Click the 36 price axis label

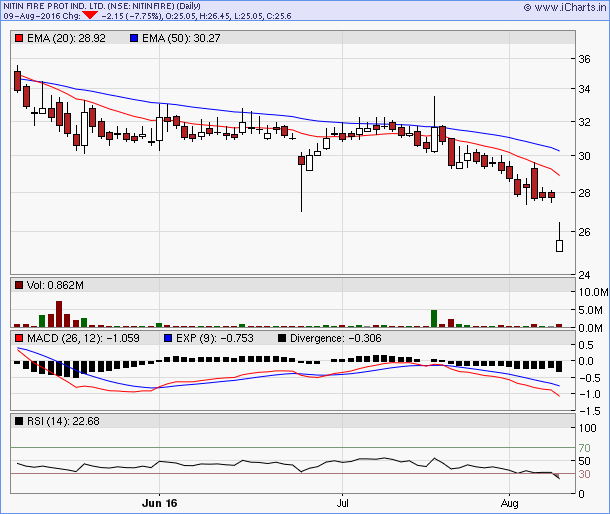pyautogui.click(x=584, y=59)
